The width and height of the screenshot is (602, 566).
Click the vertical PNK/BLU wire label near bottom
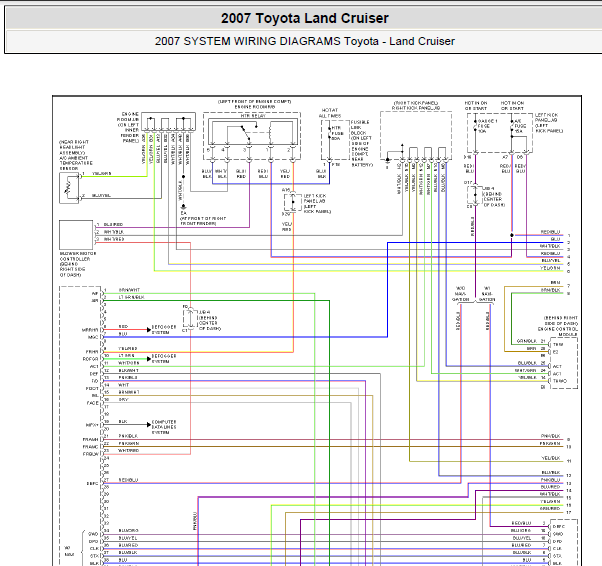[x=195, y=521]
